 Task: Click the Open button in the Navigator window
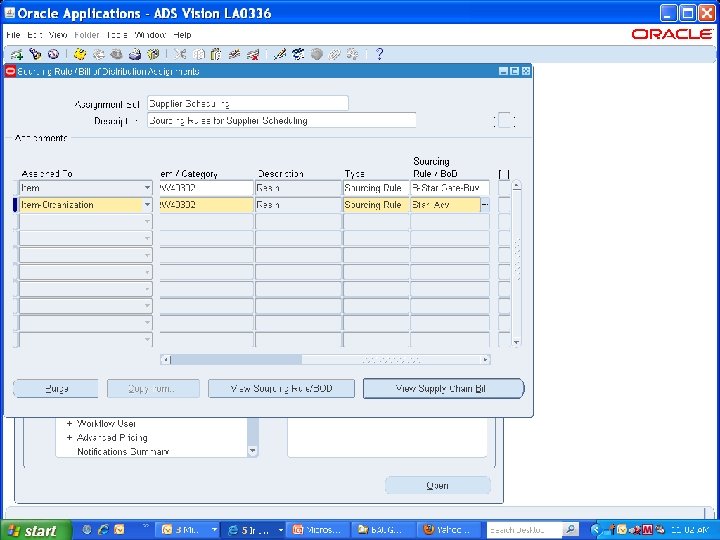pyautogui.click(x=438, y=485)
